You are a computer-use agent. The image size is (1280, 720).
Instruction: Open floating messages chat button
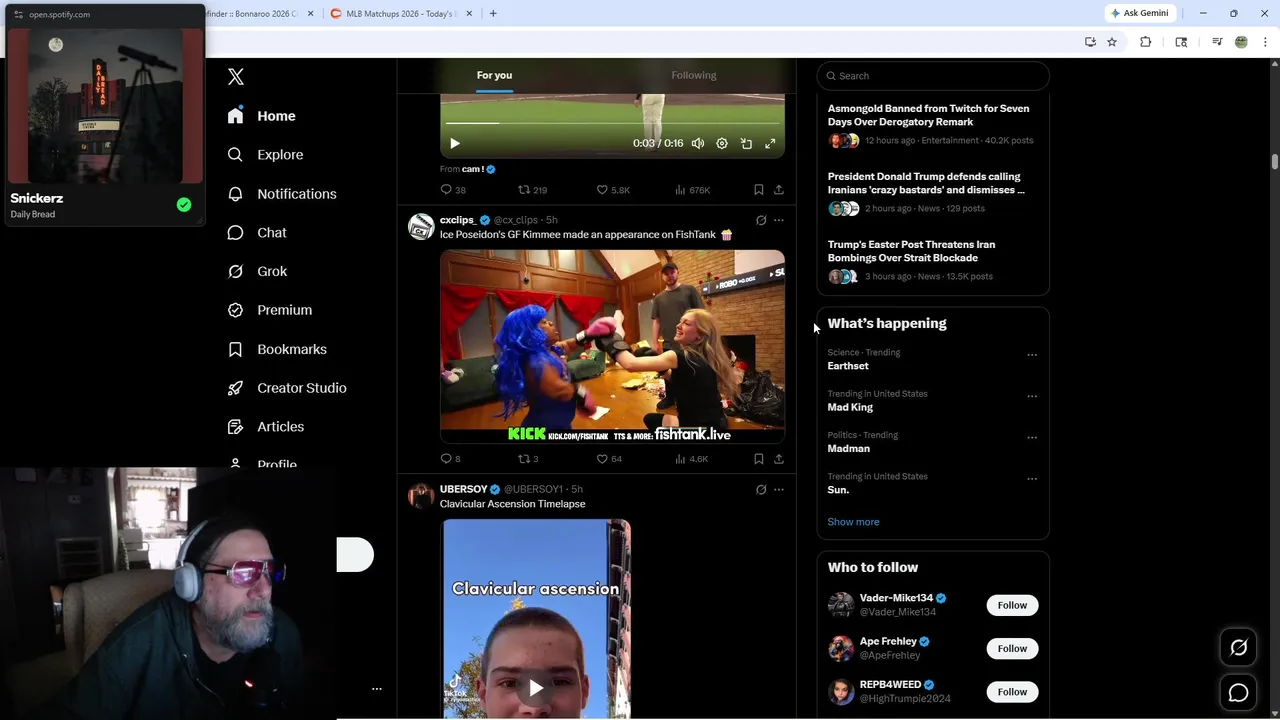click(1238, 693)
